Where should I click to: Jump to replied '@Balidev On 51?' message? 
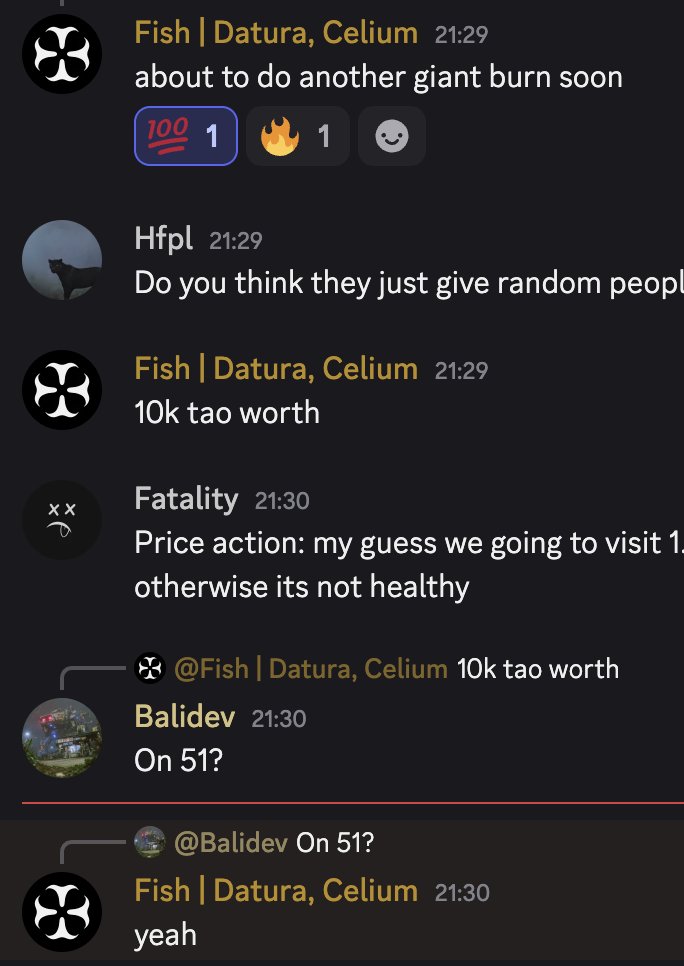(274, 843)
